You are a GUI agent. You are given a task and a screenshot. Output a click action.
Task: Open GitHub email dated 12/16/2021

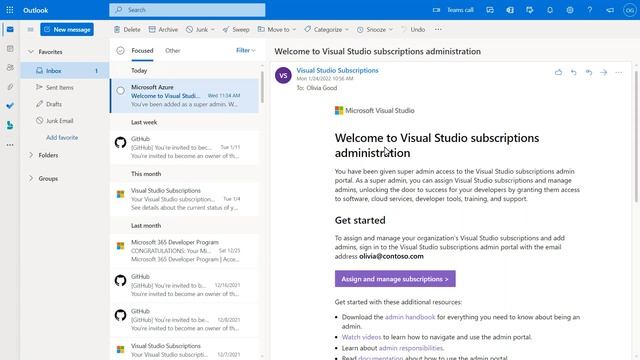point(184,285)
